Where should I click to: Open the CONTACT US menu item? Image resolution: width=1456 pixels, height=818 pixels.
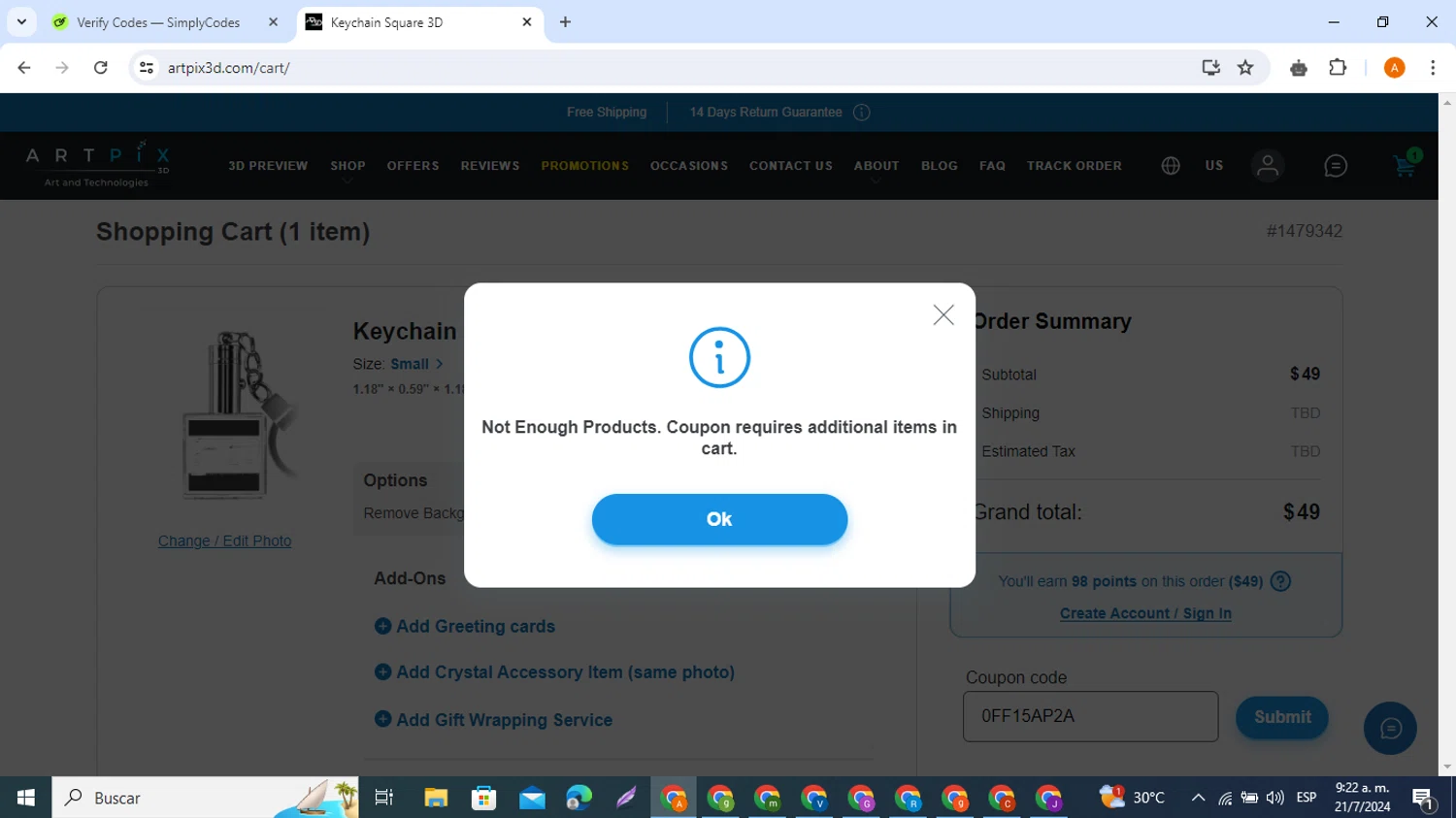791,166
